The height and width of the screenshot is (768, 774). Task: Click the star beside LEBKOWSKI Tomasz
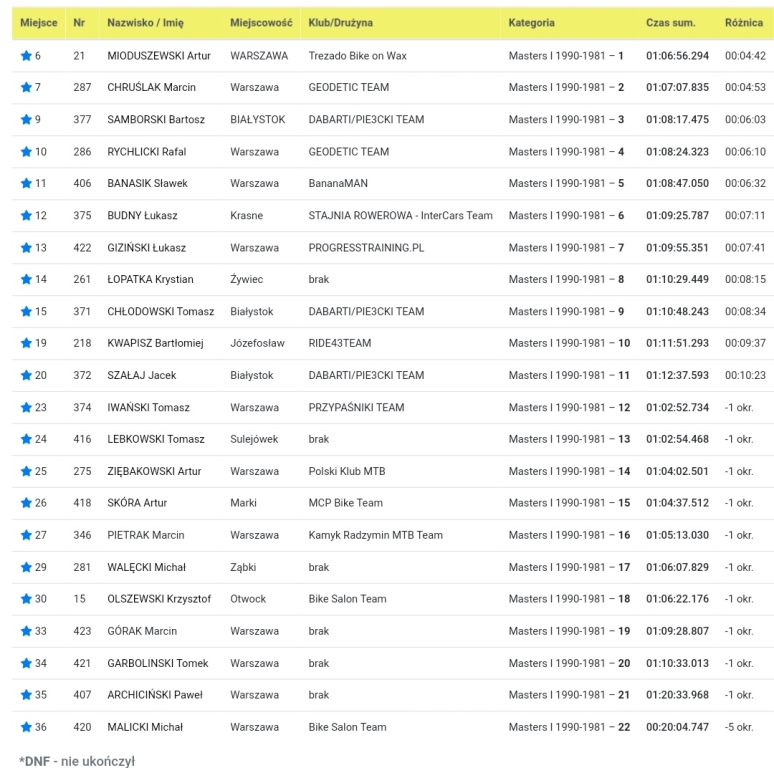pos(26,439)
